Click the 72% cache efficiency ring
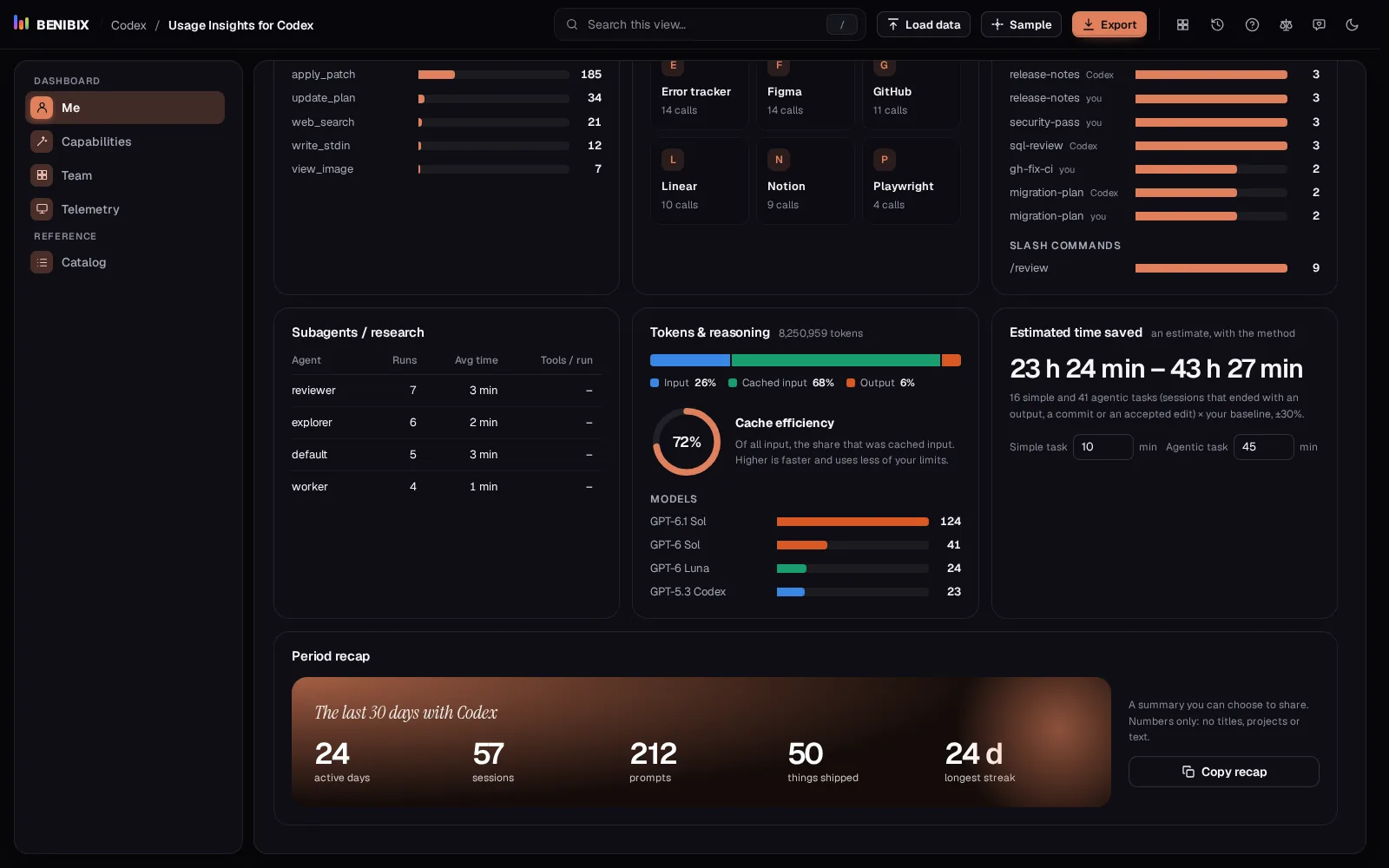This screenshot has width=1389, height=868. [x=687, y=442]
